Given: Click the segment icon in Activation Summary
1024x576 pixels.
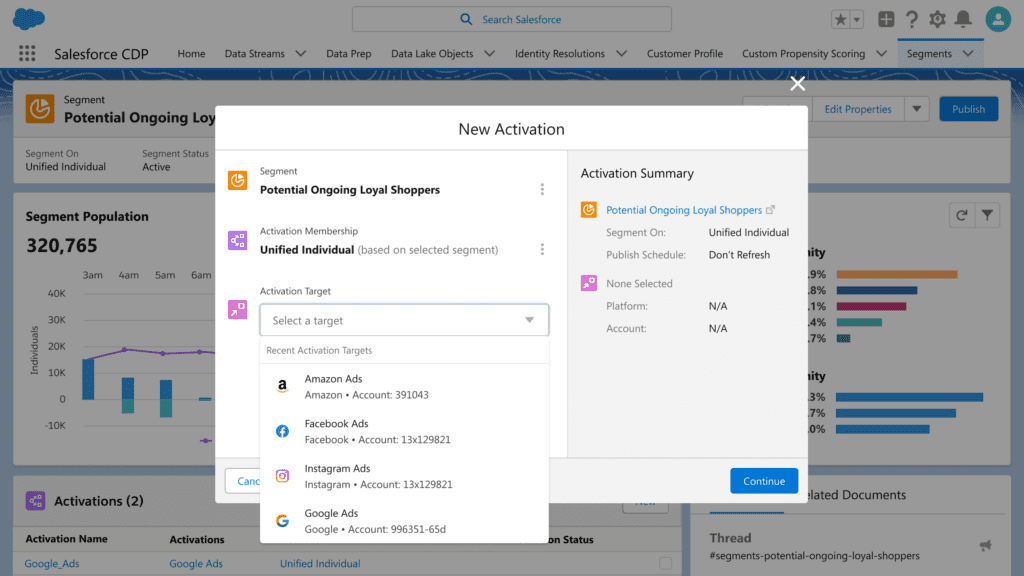Looking at the screenshot, I should 589,210.
